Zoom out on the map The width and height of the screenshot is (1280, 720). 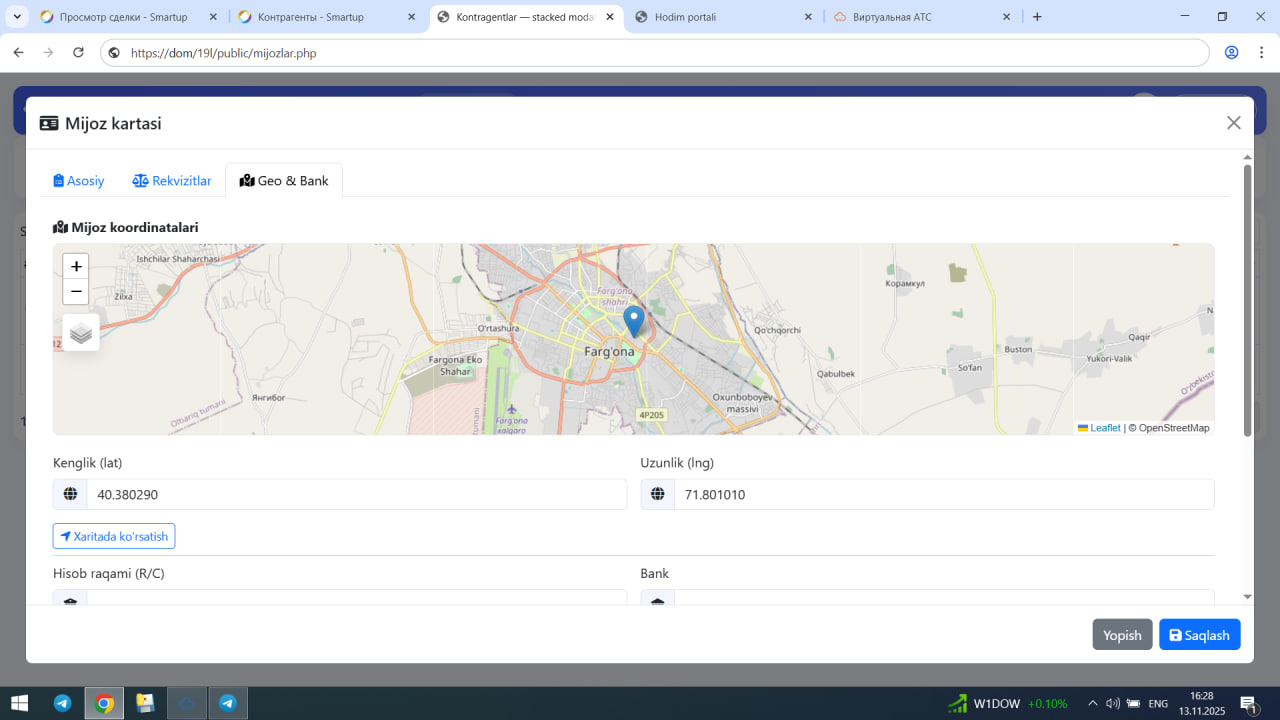pyautogui.click(x=76, y=292)
